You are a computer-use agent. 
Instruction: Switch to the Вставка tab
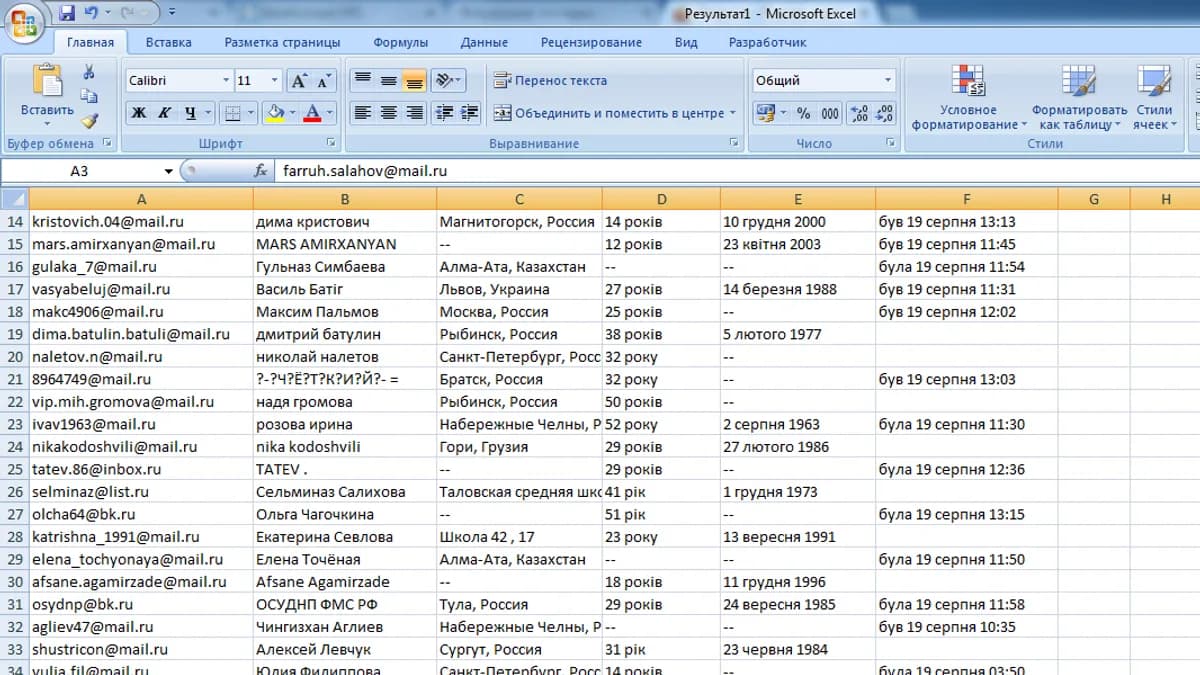coord(168,42)
